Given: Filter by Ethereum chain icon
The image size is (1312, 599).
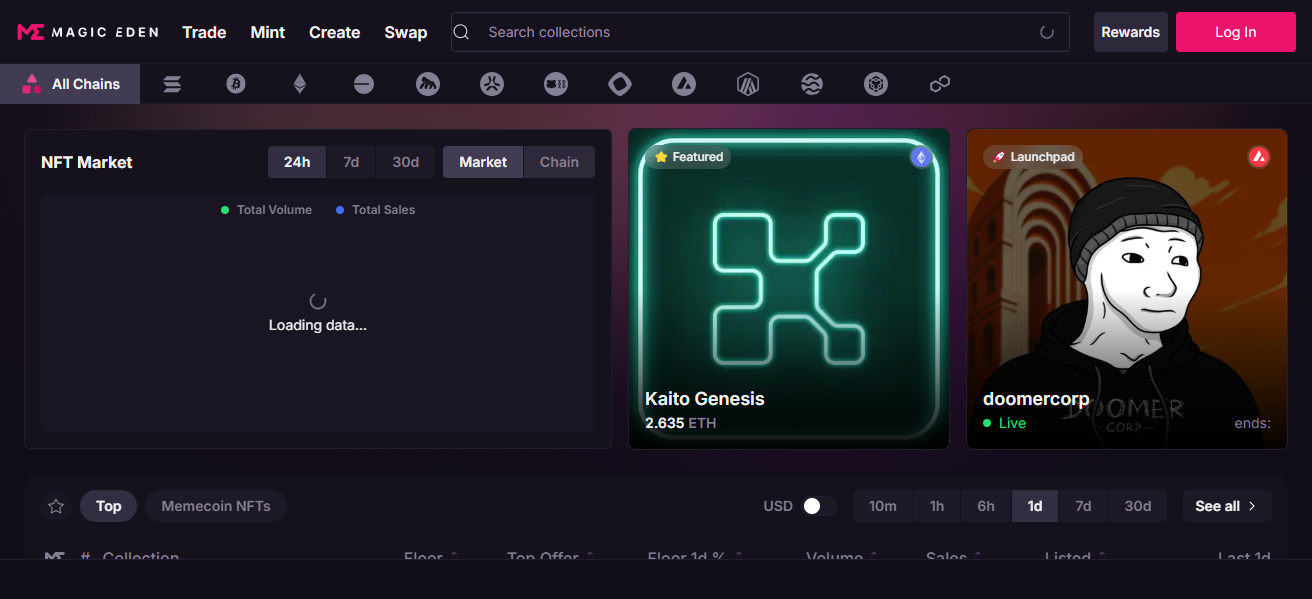Looking at the screenshot, I should point(300,84).
